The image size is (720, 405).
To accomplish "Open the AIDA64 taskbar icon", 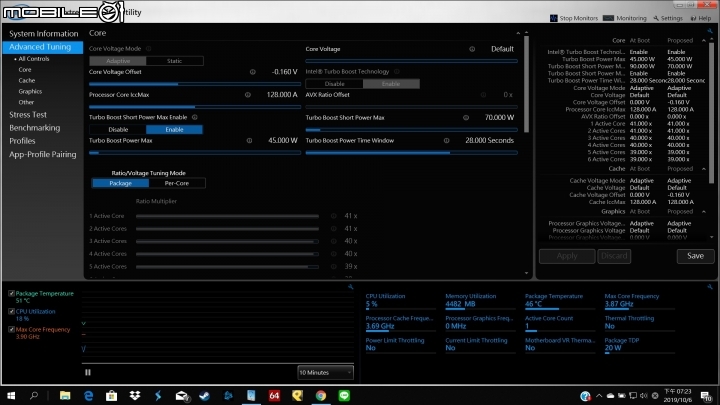I will point(274,395).
